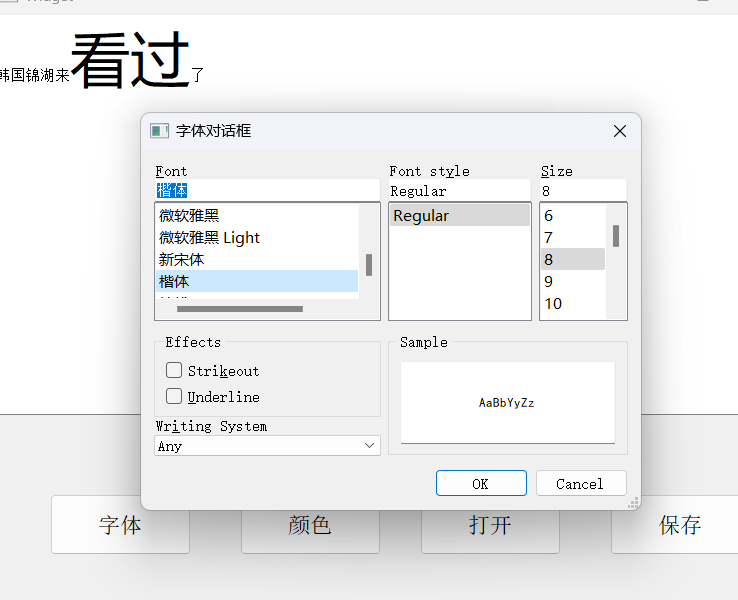Choose 新宋体 from the font list
Image resolution: width=738 pixels, height=600 pixels.
point(182,259)
